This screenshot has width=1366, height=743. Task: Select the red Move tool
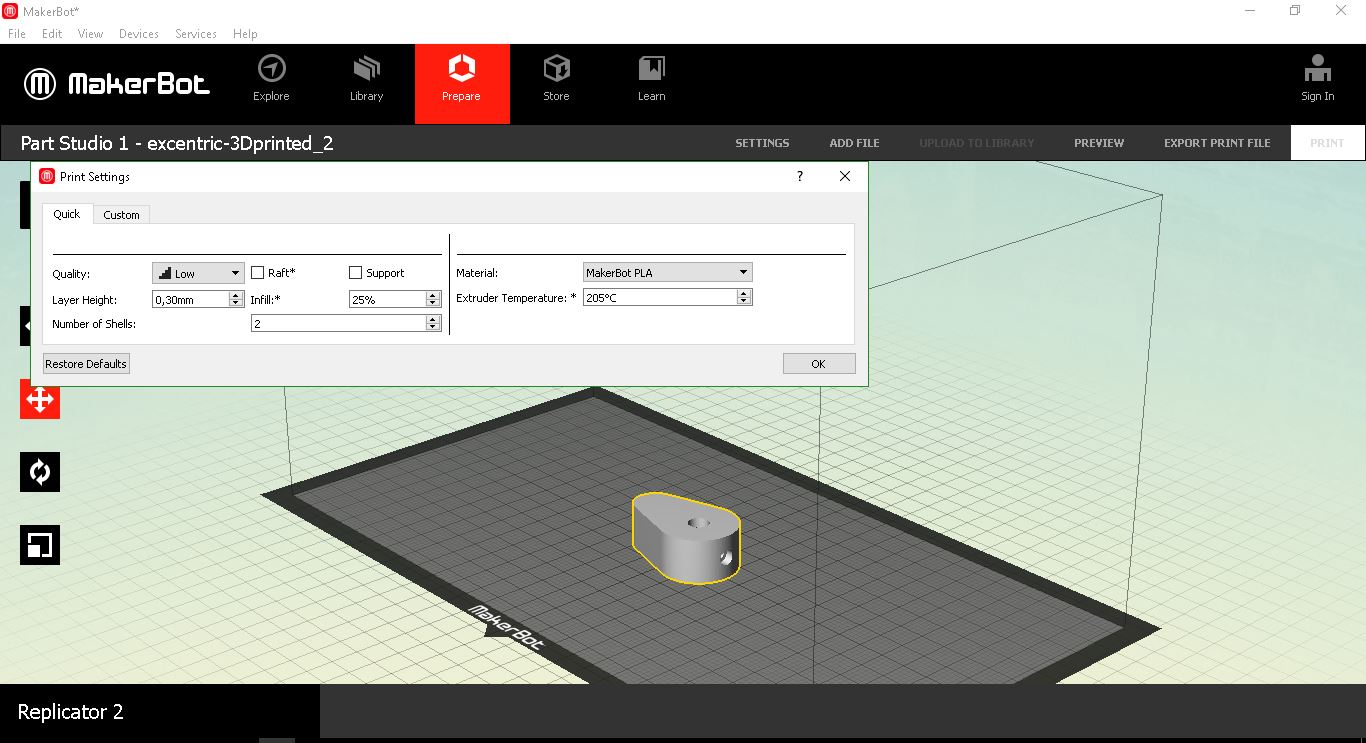pos(40,400)
